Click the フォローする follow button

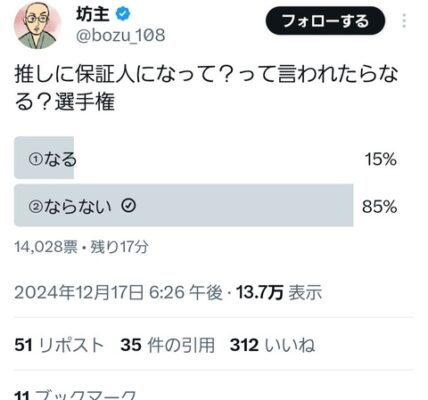(325, 21)
